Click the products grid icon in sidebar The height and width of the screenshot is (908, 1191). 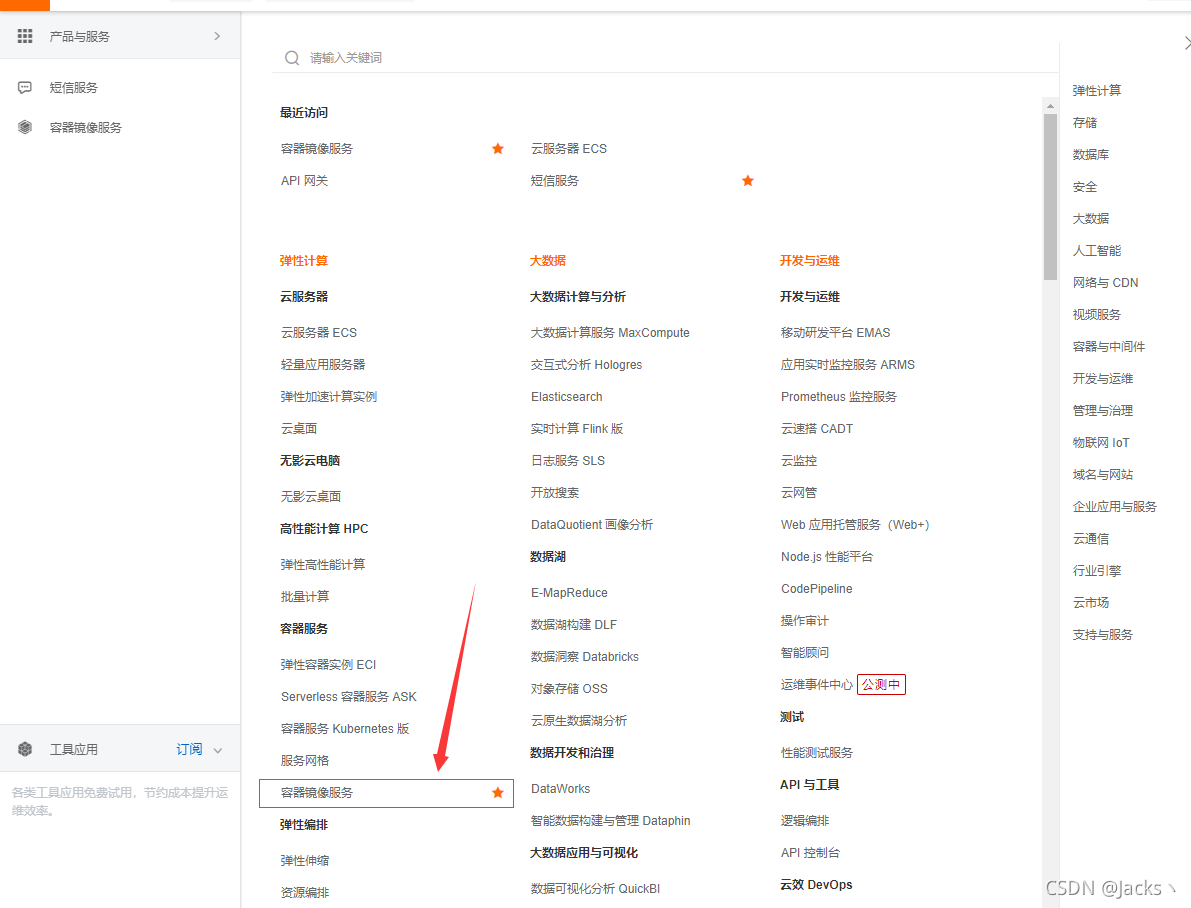tap(25, 36)
